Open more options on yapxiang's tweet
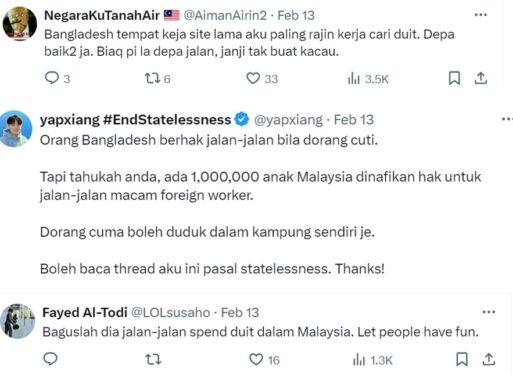This screenshot has width=513, height=375. pos(507,119)
